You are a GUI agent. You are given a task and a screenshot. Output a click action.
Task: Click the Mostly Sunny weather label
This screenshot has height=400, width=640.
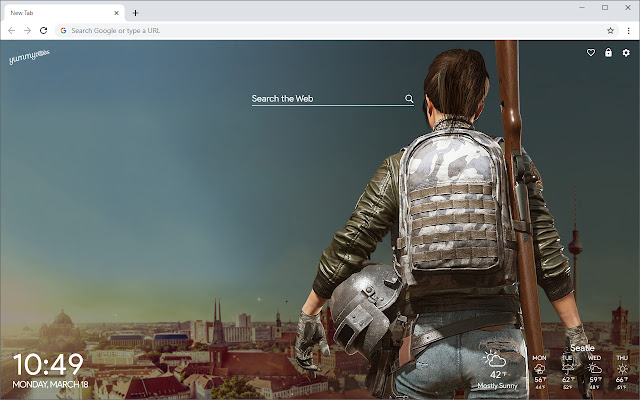497,386
